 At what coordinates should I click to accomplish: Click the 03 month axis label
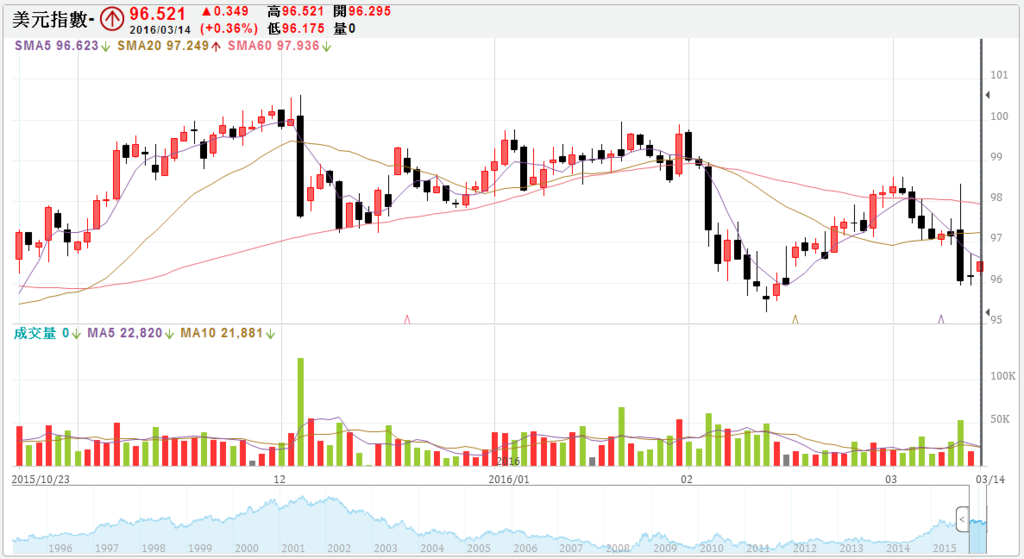[x=891, y=479]
